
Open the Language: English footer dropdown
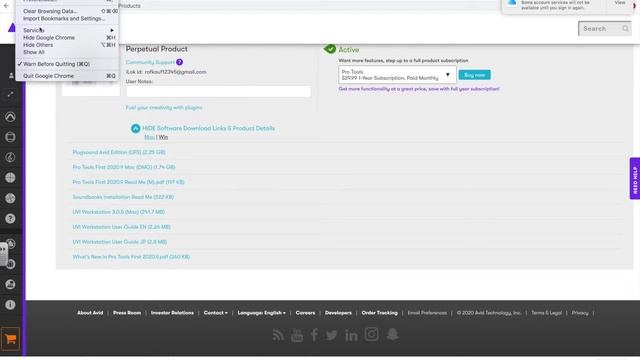click(x=261, y=313)
